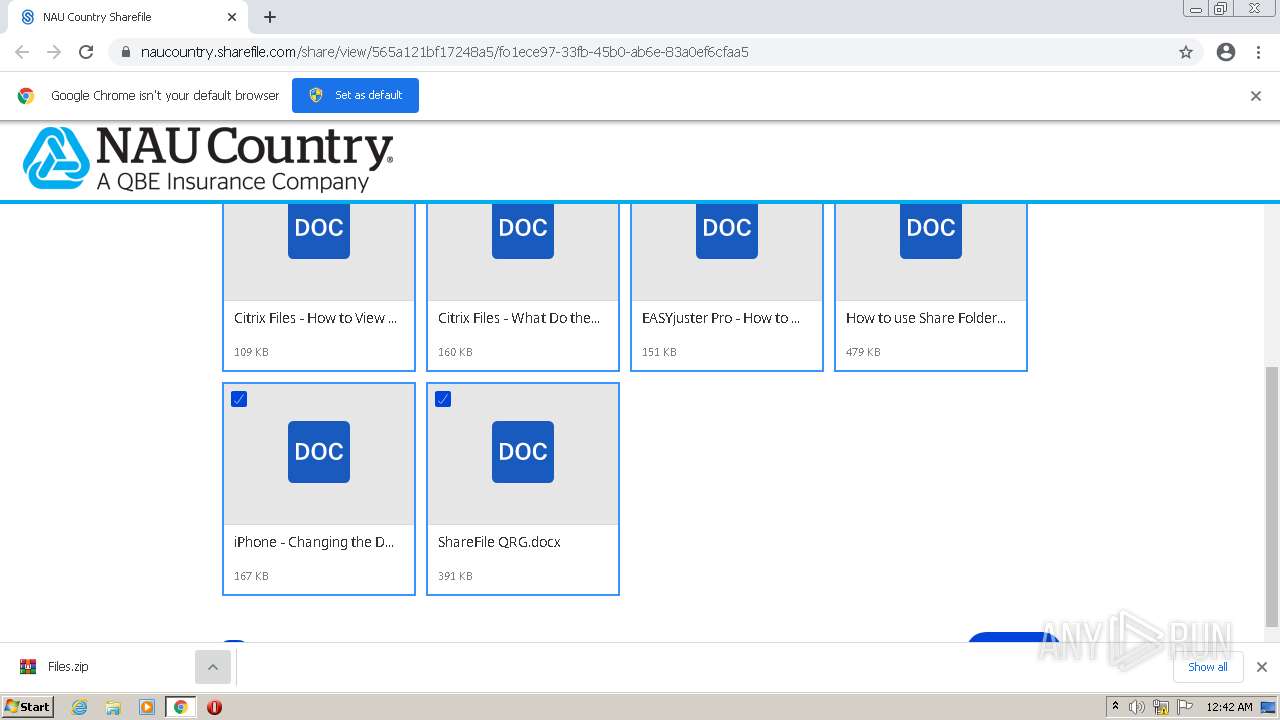Uncheck the ShareFile QRG.docx checkbox

coord(443,399)
